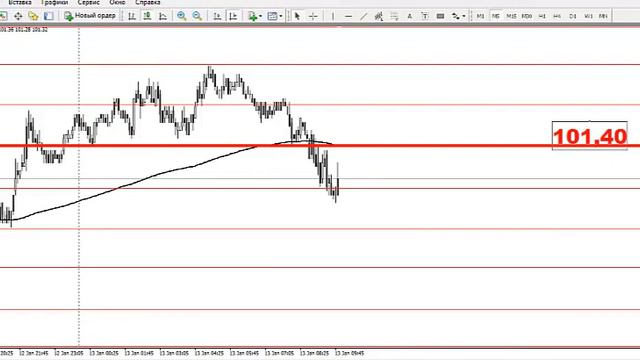This screenshot has width=640, height=360.
Task: Switch chart to bar chart view
Action: 132,16
